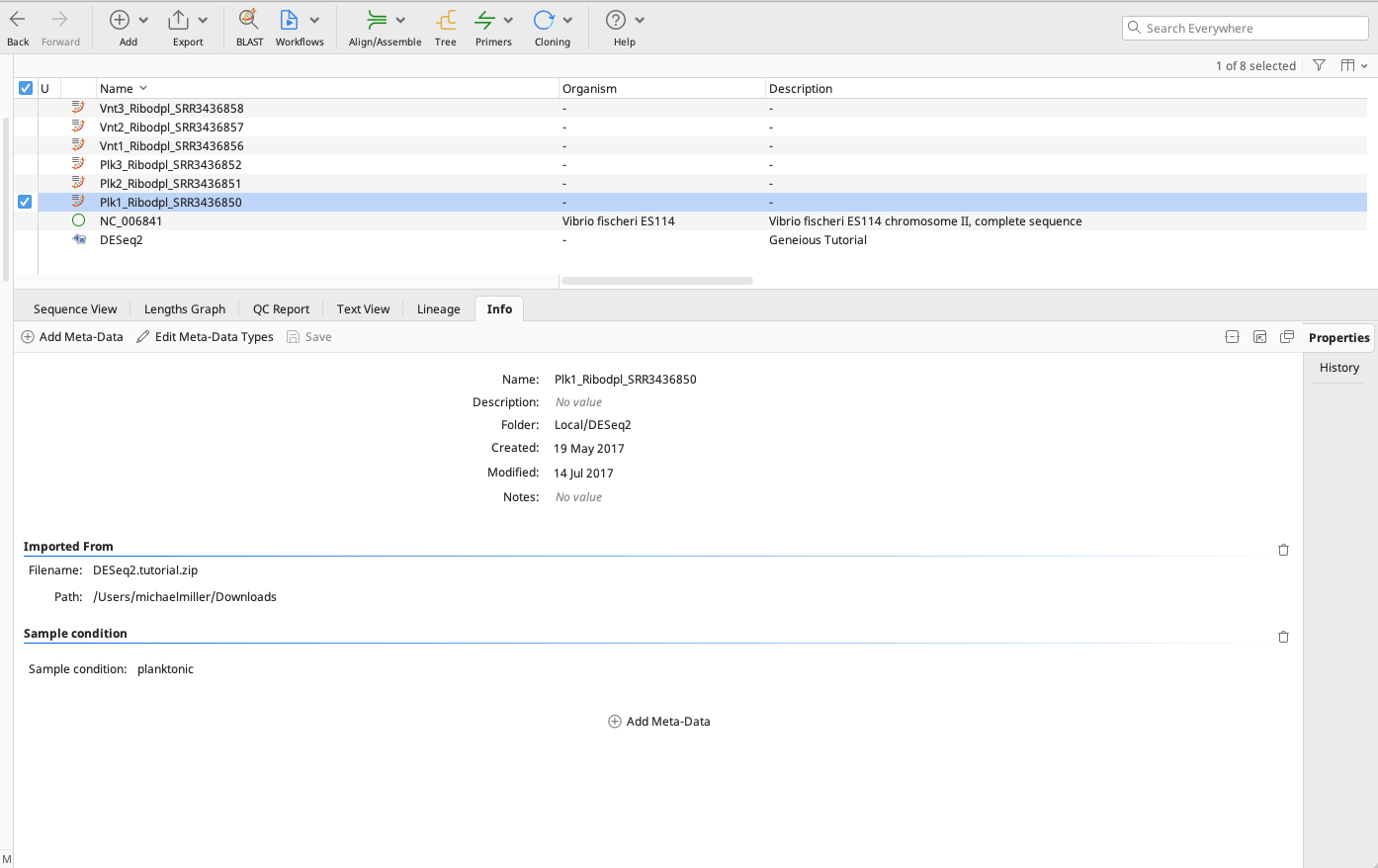1378x868 pixels.
Task: Click the Description column header
Action: (x=1068, y=88)
